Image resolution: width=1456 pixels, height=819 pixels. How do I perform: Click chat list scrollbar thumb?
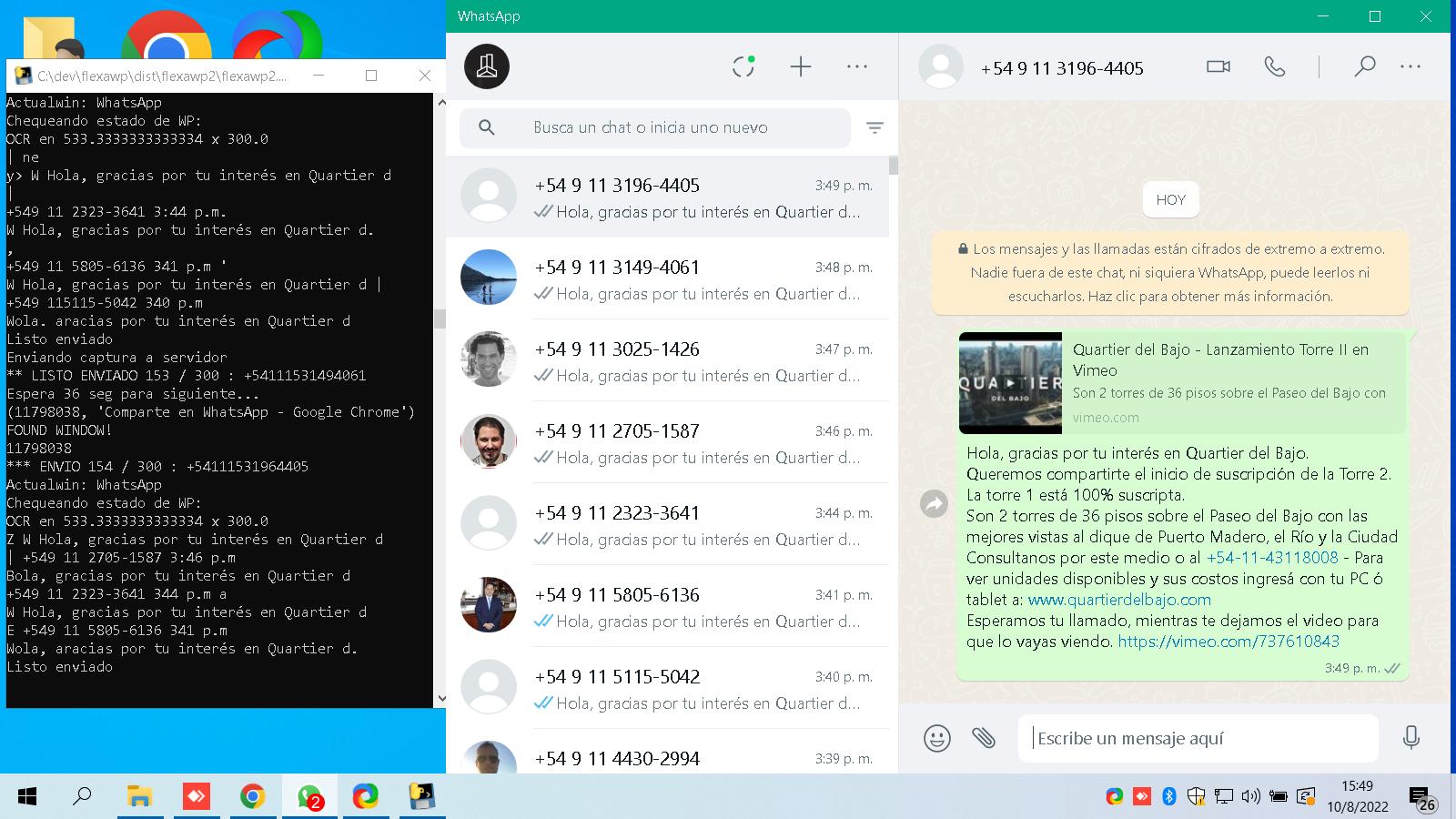coord(894,166)
